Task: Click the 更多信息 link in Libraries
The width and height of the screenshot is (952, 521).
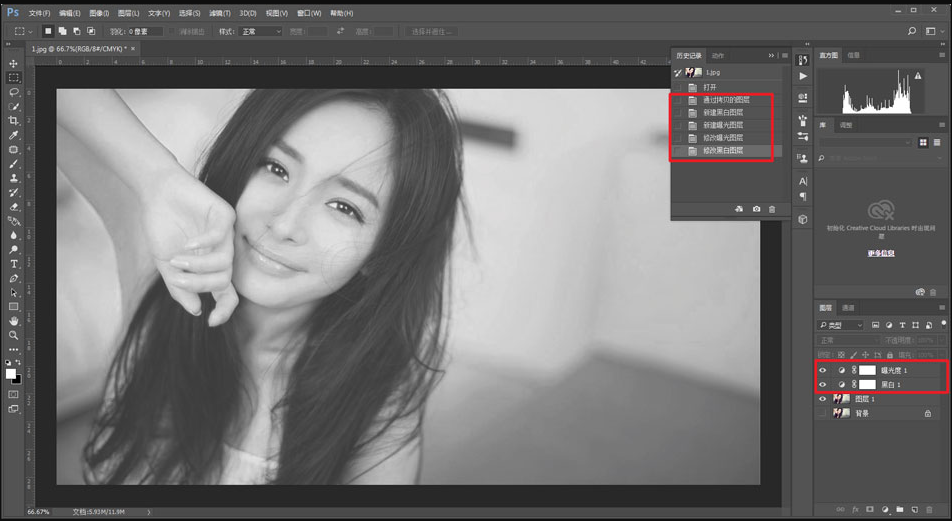Action: pyautogui.click(x=880, y=253)
